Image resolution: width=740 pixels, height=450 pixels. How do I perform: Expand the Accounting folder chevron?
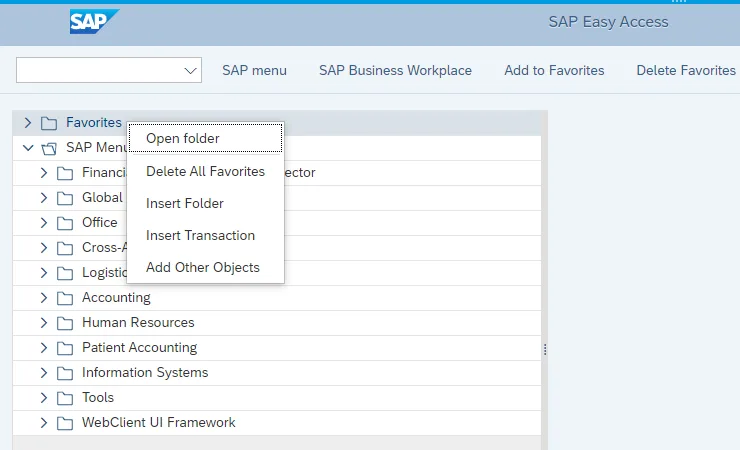click(x=44, y=298)
